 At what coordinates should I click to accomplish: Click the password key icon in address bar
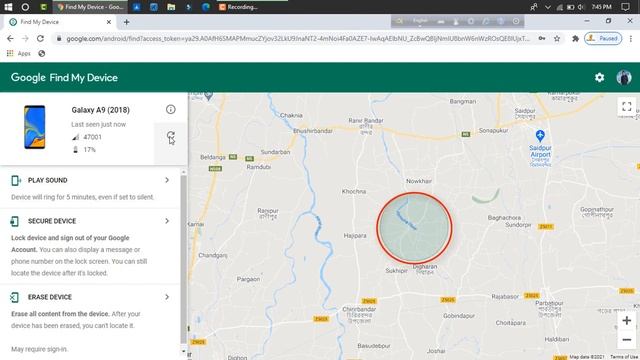[542, 38]
